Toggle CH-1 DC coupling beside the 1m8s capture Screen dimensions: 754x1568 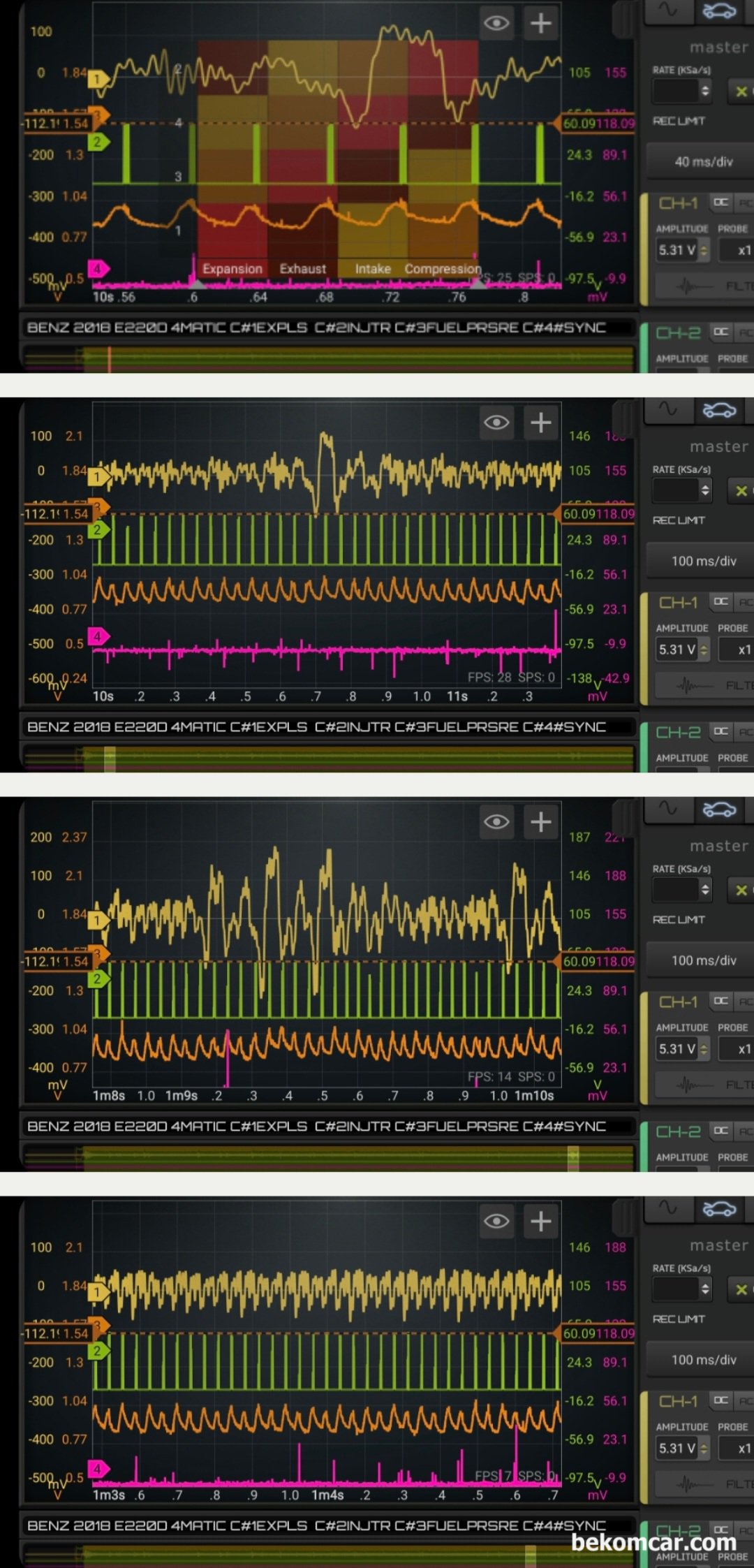(x=720, y=1001)
